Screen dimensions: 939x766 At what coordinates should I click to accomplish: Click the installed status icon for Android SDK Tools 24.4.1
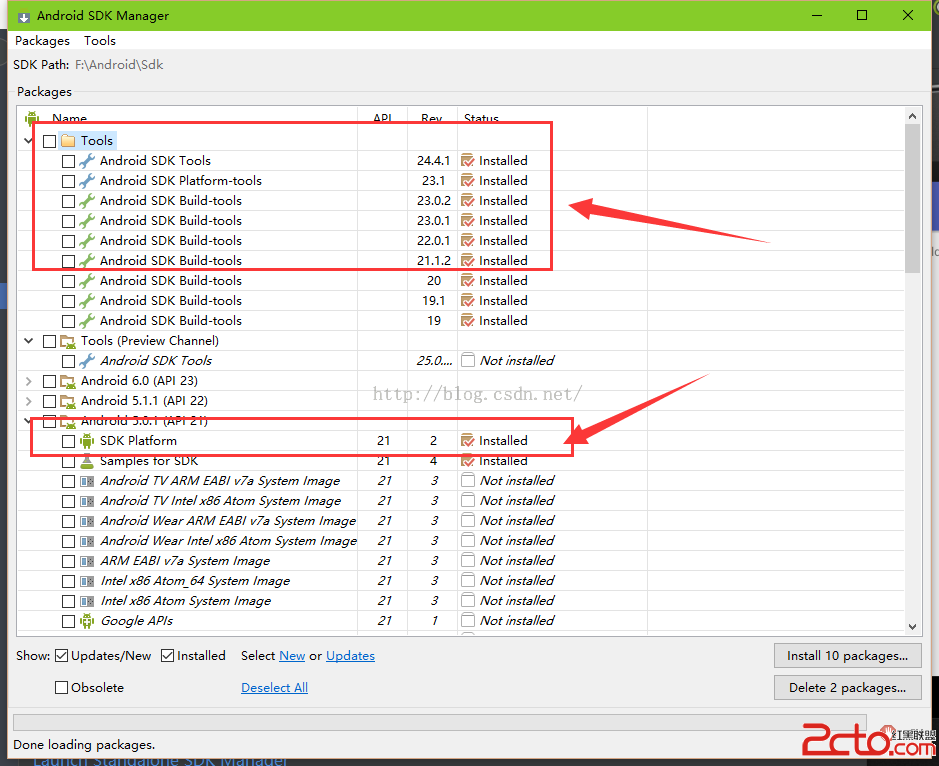[x=468, y=161]
